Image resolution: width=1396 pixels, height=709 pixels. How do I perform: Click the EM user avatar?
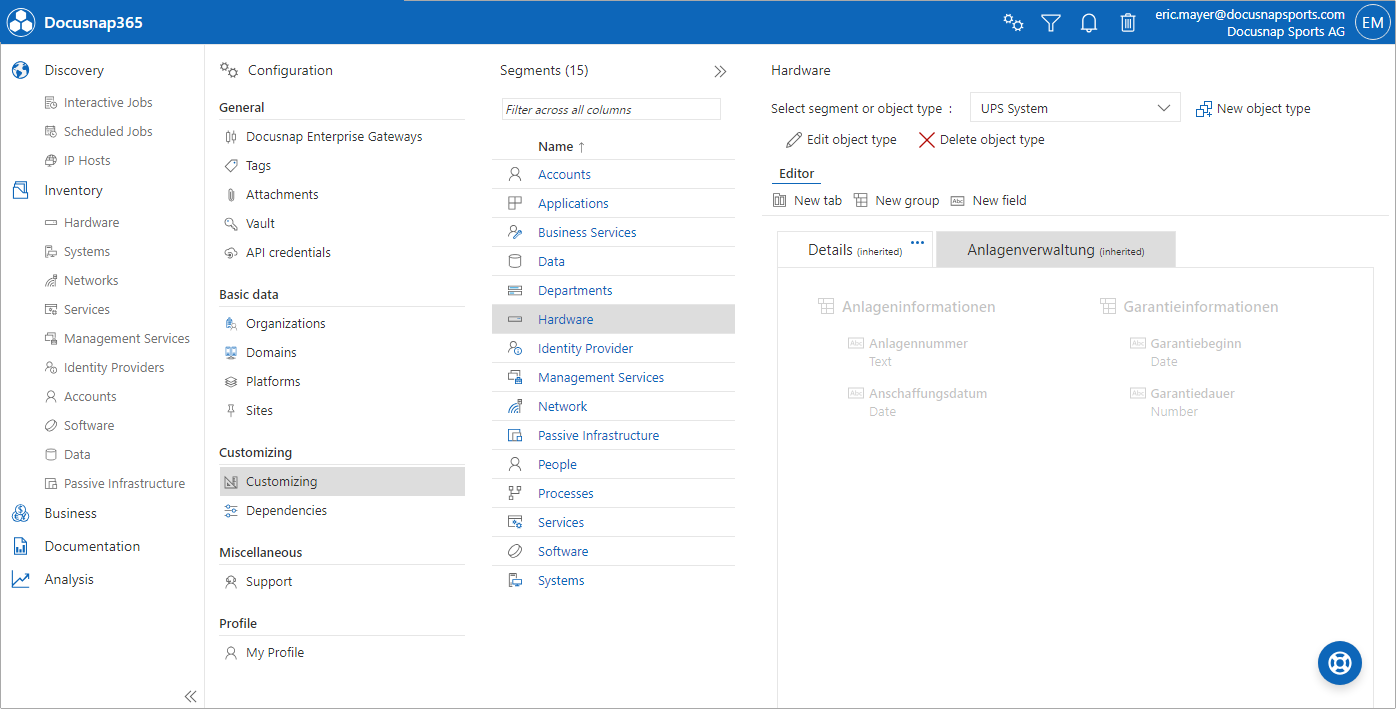pyautogui.click(x=1372, y=22)
